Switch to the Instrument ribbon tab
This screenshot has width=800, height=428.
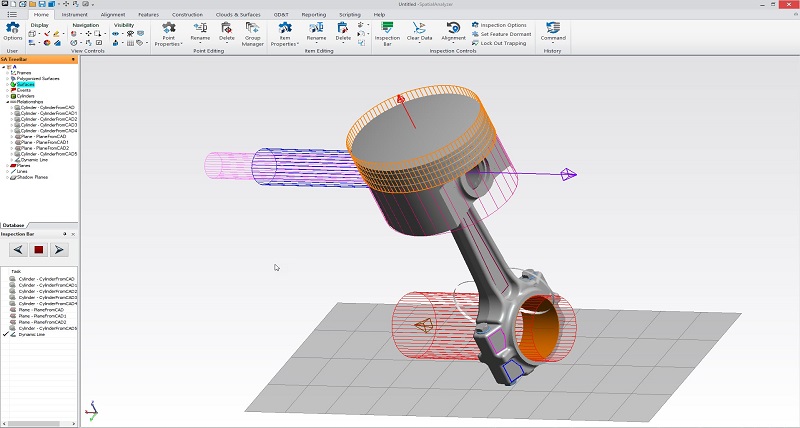(75, 15)
